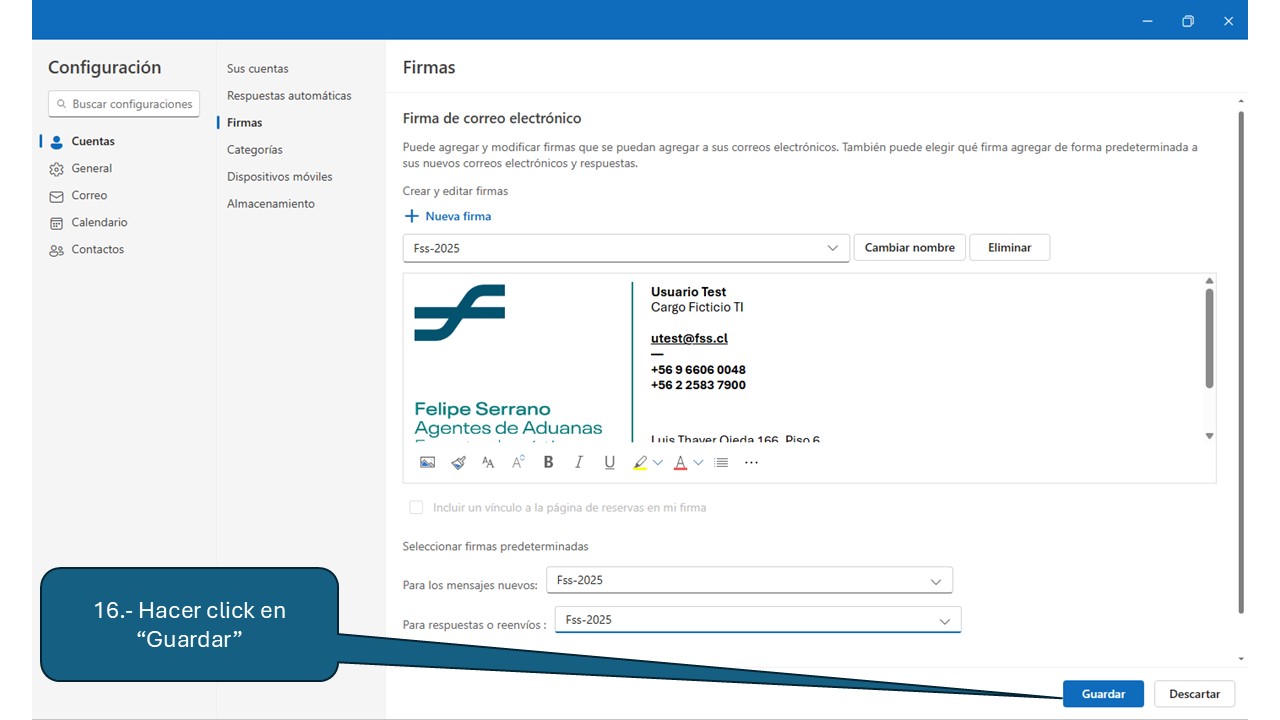Click settings page vertical scrollbar

(x=1242, y=362)
